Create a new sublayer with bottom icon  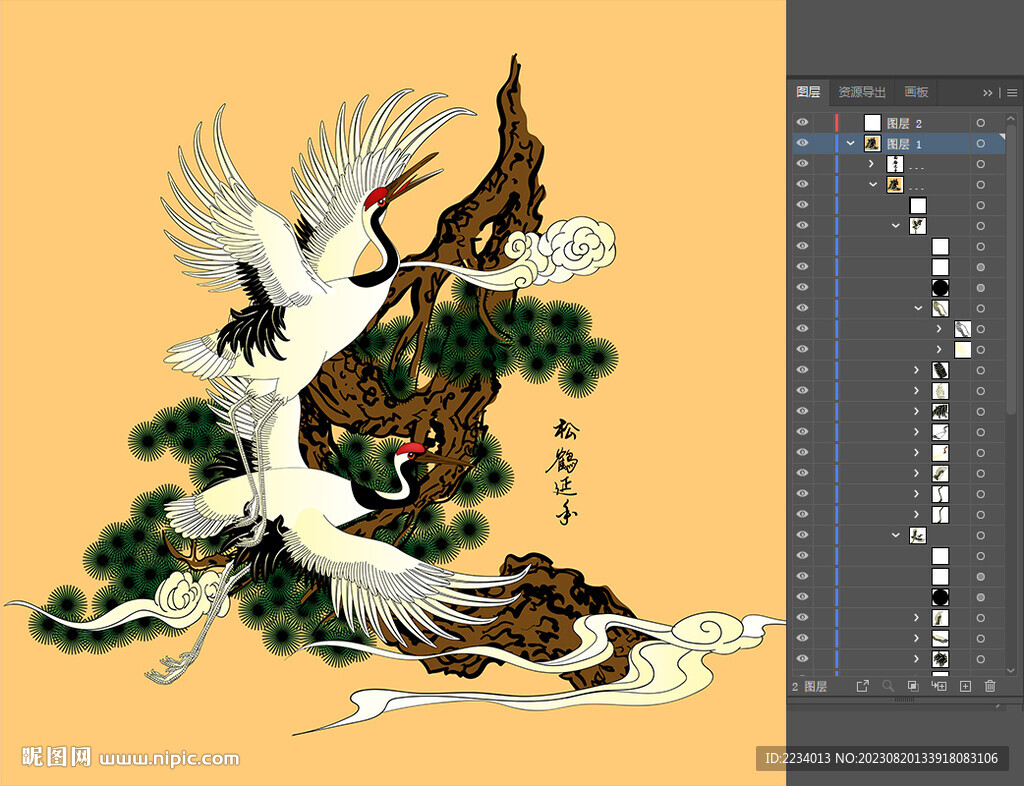click(x=939, y=685)
